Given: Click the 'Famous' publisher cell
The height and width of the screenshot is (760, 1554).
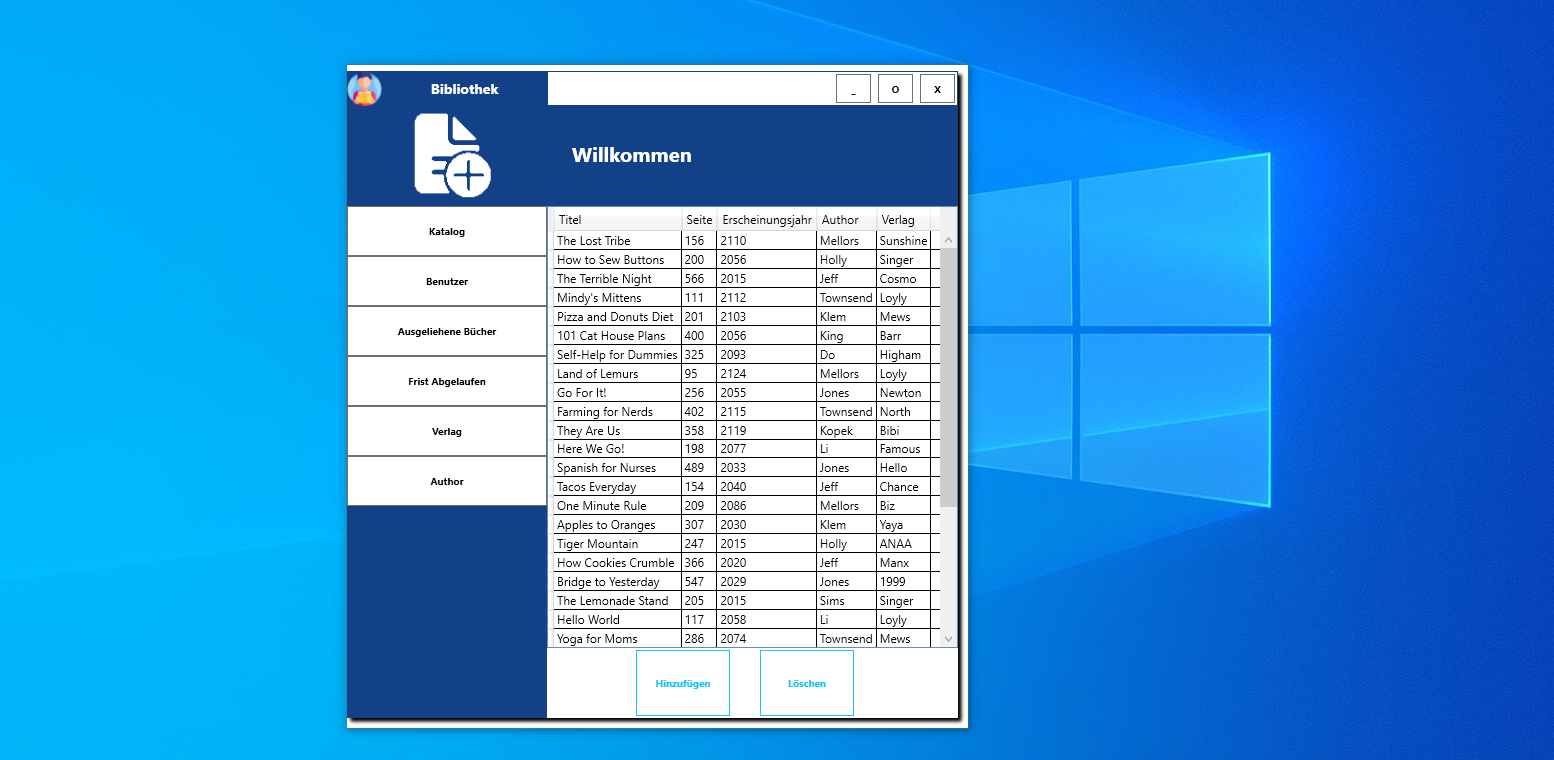Looking at the screenshot, I should [904, 449].
